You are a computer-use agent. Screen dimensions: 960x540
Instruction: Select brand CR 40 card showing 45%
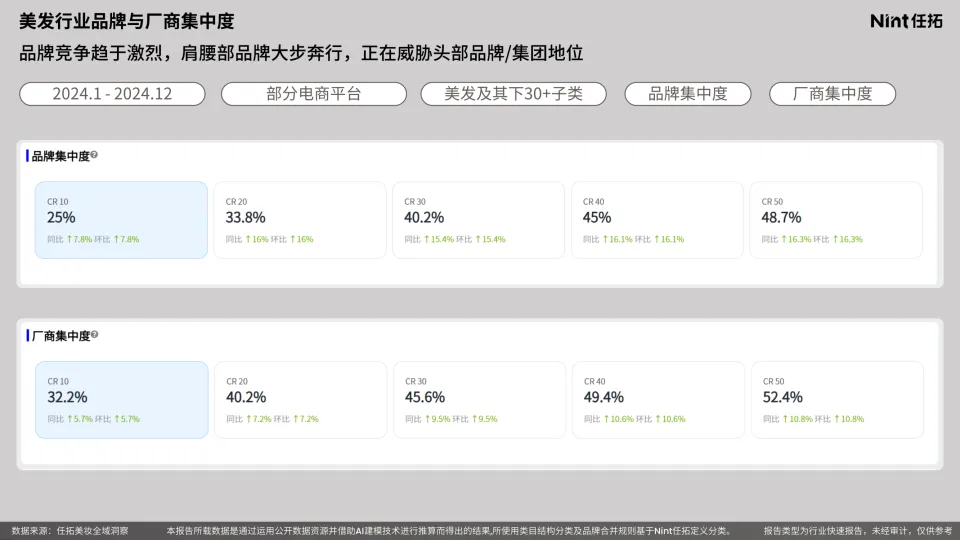coord(657,220)
